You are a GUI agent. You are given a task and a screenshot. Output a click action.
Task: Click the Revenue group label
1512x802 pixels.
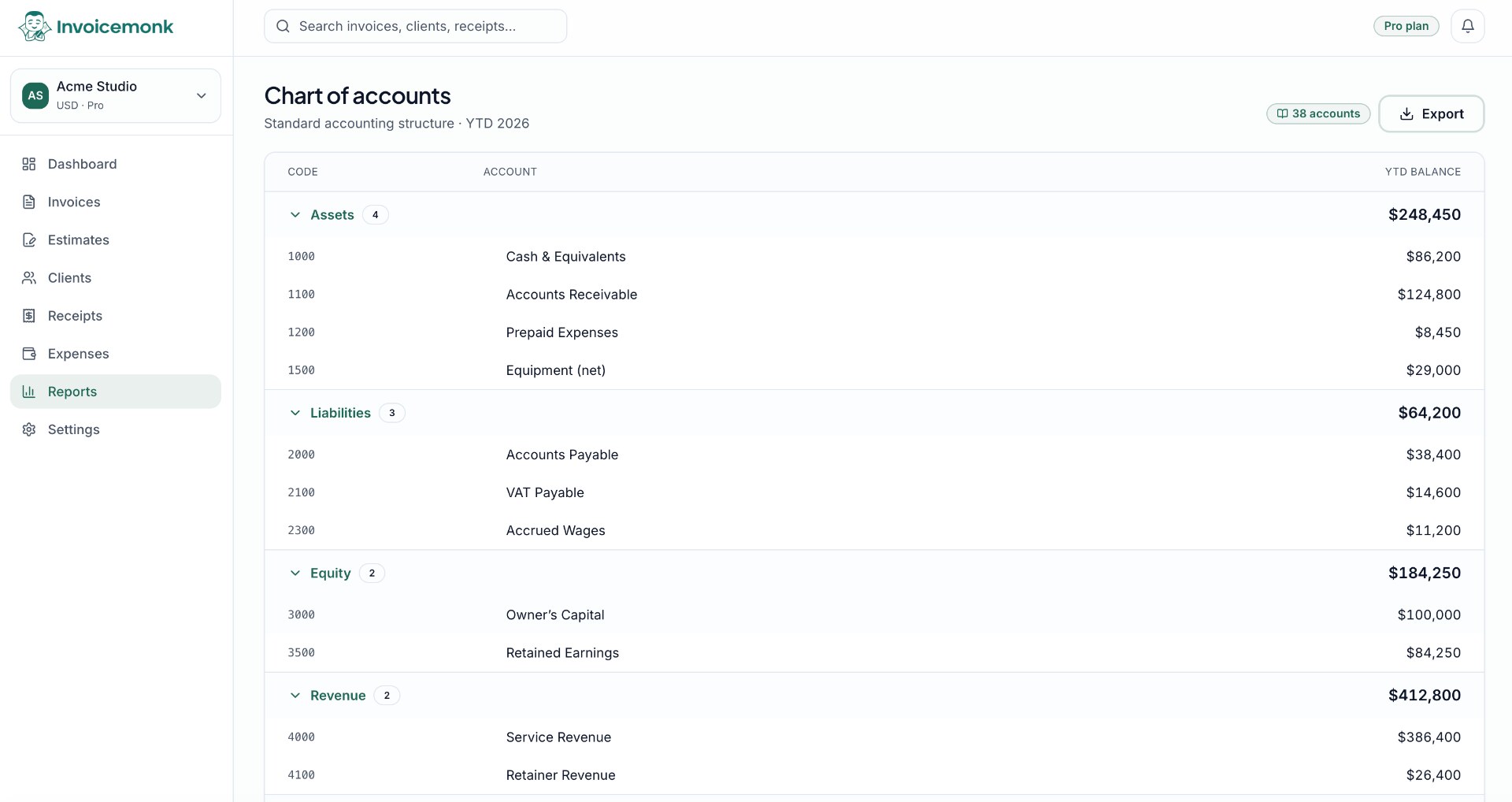pyautogui.click(x=338, y=695)
